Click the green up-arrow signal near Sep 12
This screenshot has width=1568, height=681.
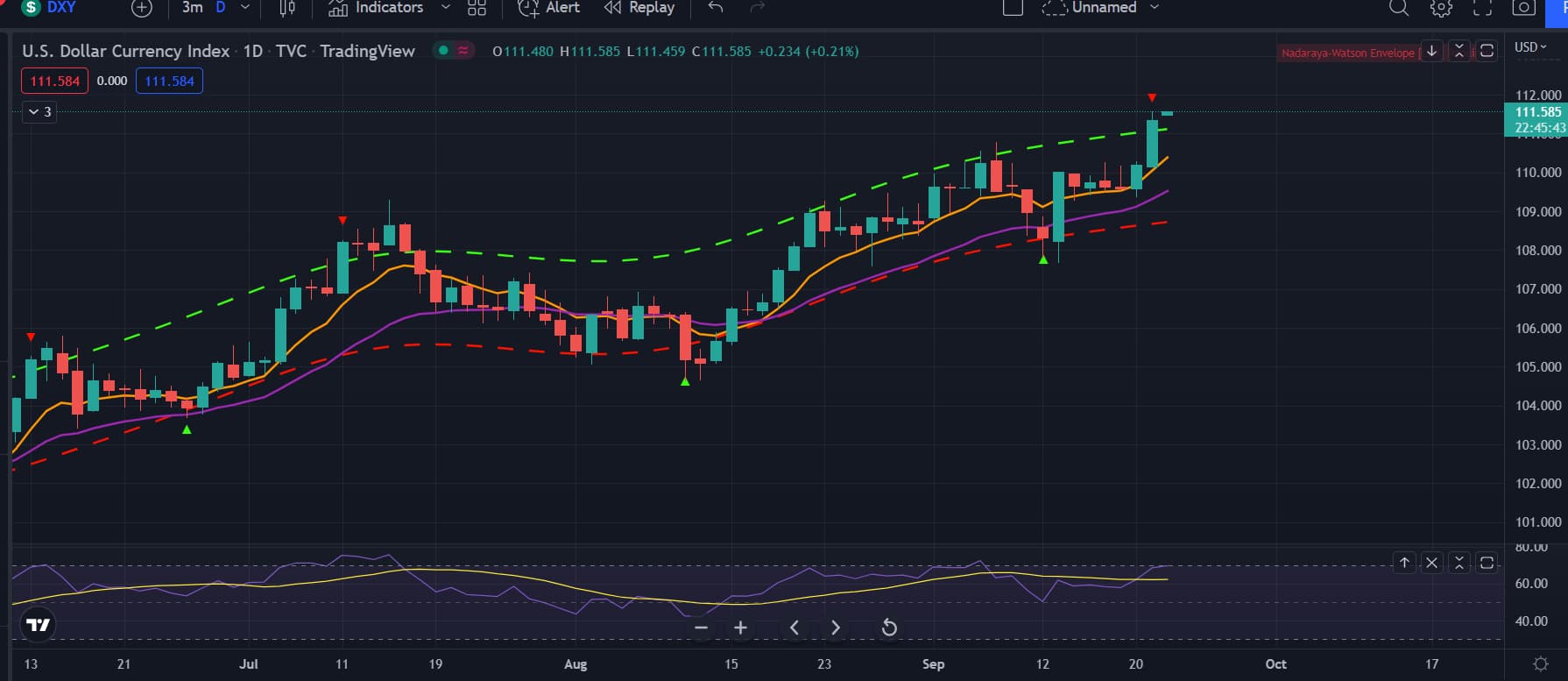pyautogui.click(x=1043, y=259)
